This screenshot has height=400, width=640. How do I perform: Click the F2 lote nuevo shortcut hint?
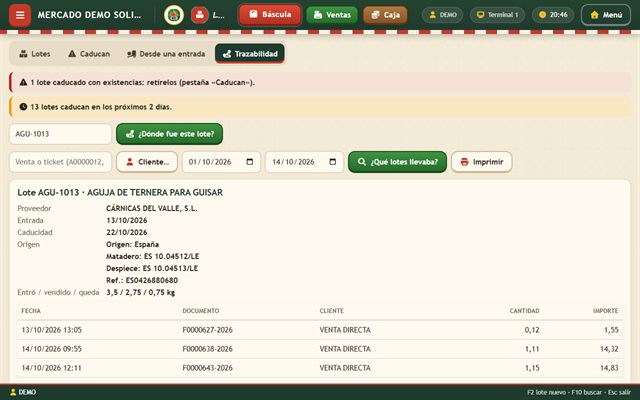click(x=547, y=392)
